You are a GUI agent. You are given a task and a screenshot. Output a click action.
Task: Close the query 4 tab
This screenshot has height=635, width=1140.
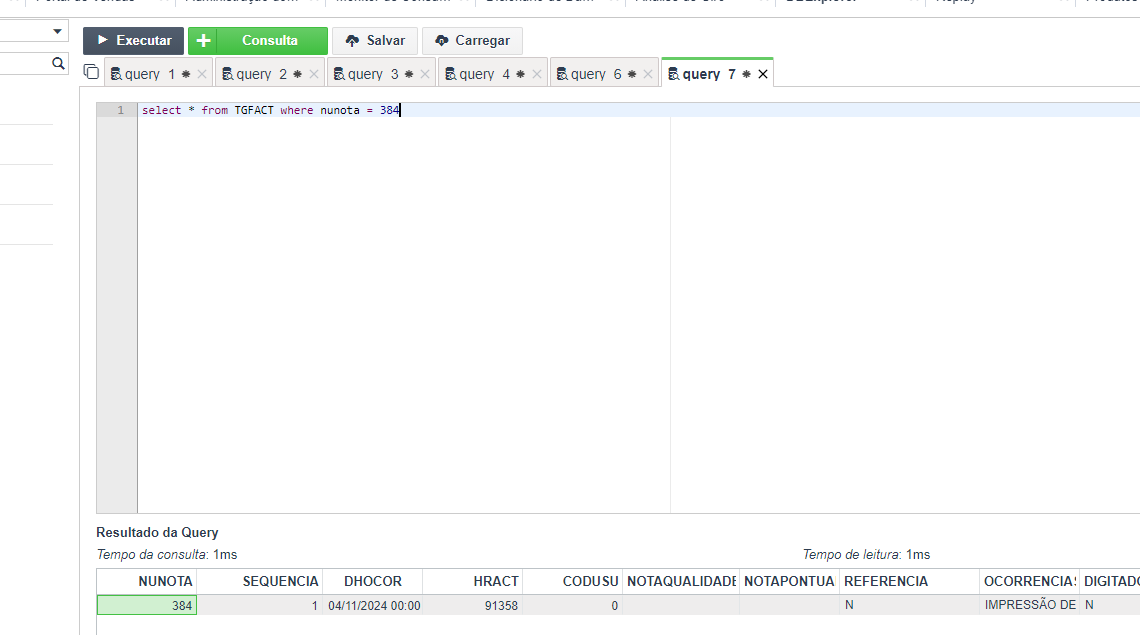537,74
